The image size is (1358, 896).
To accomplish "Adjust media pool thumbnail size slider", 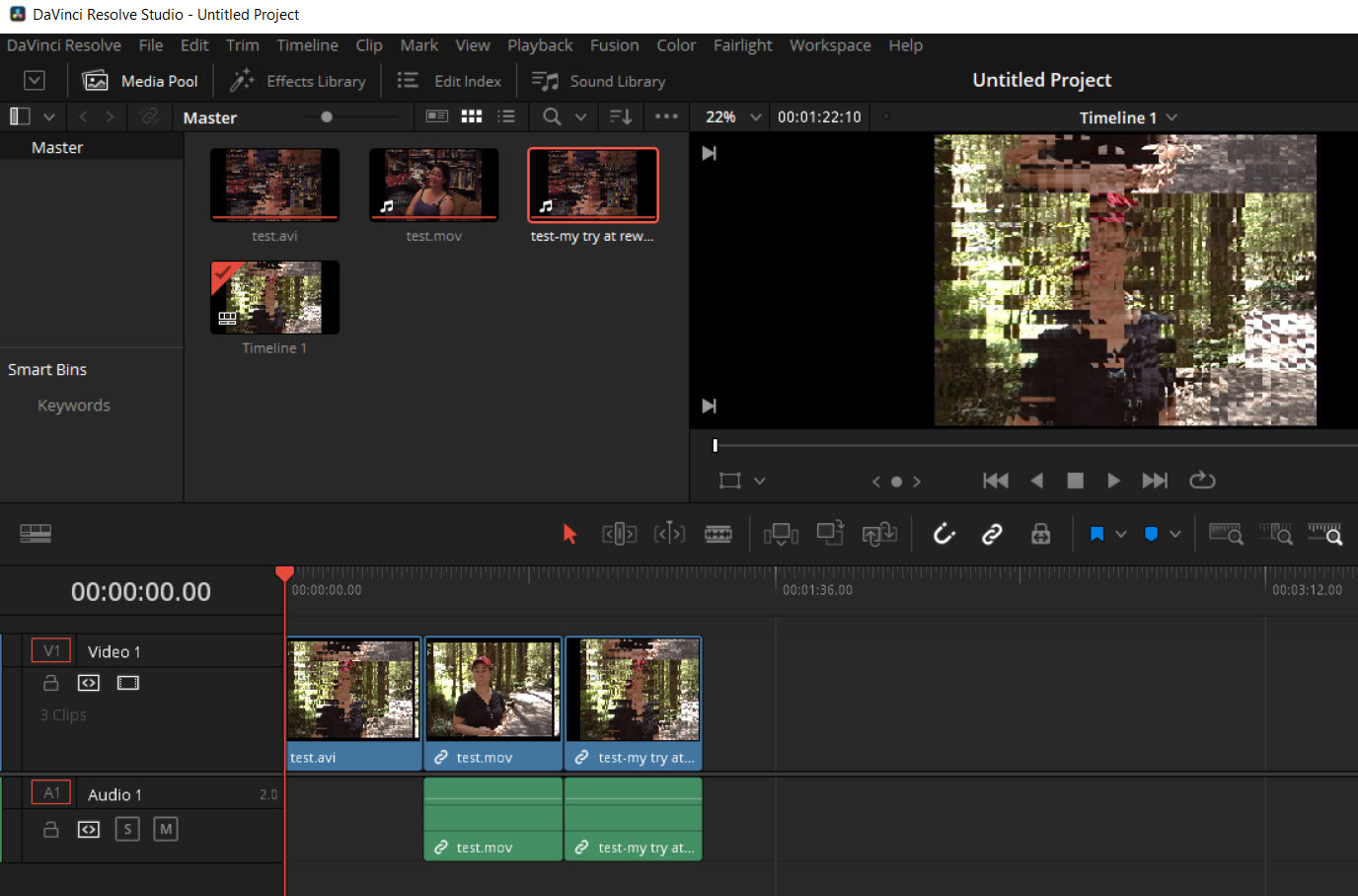I will pos(327,116).
